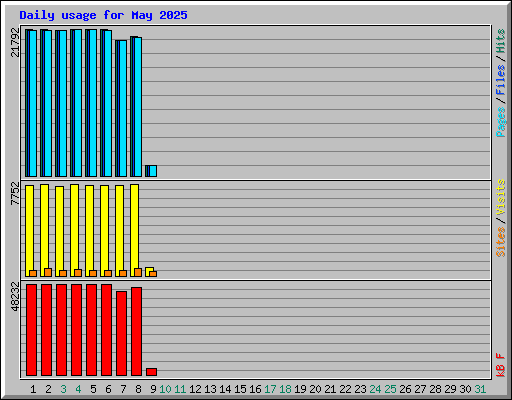
Task: Click the 'Daily usage for May 2025' title
Action: coord(103,15)
